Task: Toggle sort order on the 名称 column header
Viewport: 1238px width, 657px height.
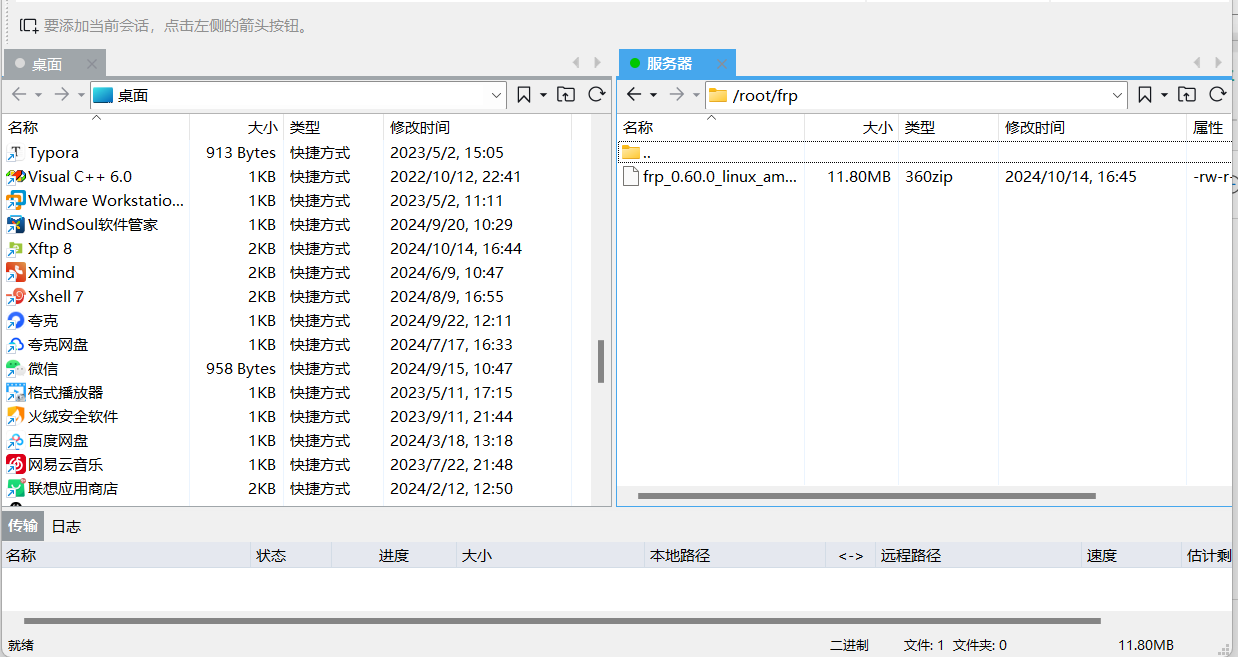Action: coord(22,127)
